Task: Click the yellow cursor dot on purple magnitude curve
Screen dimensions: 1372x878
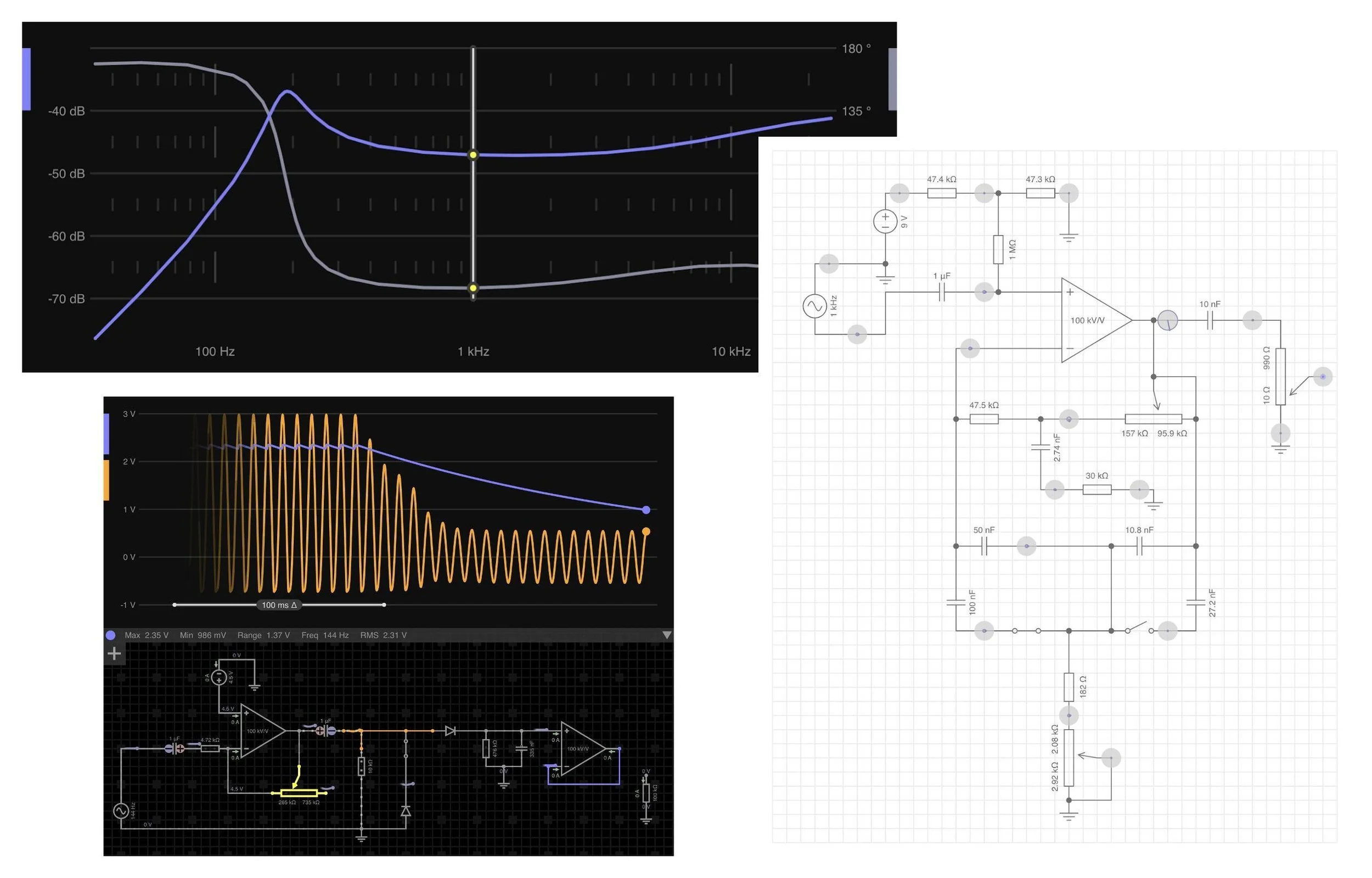Action: pyautogui.click(x=473, y=154)
